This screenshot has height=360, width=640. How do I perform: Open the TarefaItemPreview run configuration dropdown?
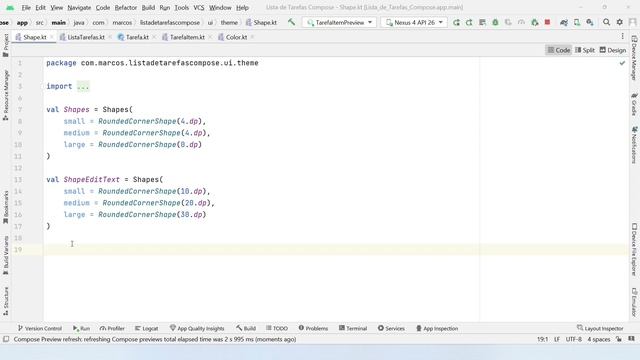(339, 22)
